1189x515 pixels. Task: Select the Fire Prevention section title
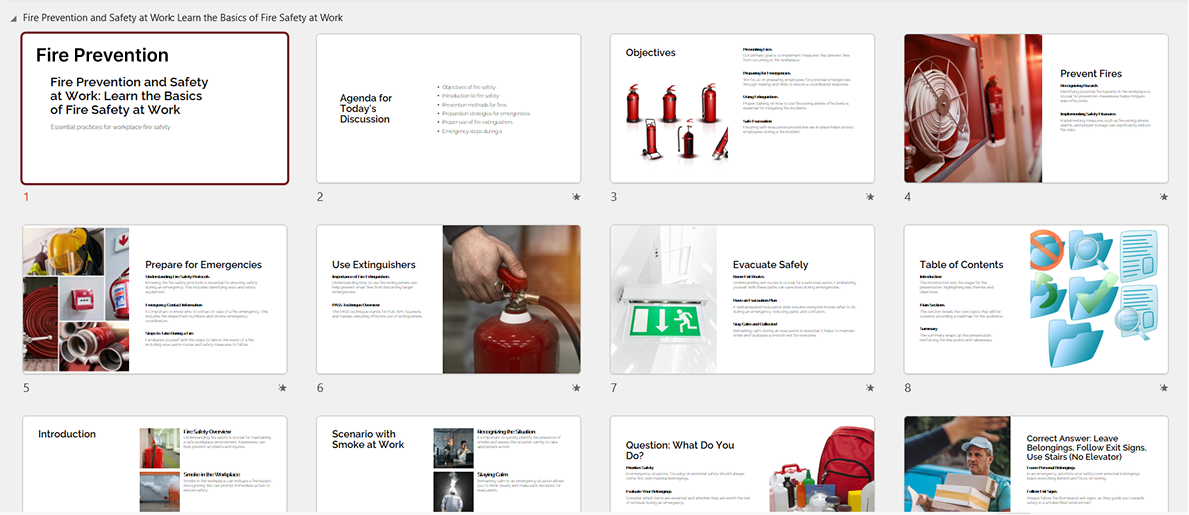(x=183, y=17)
